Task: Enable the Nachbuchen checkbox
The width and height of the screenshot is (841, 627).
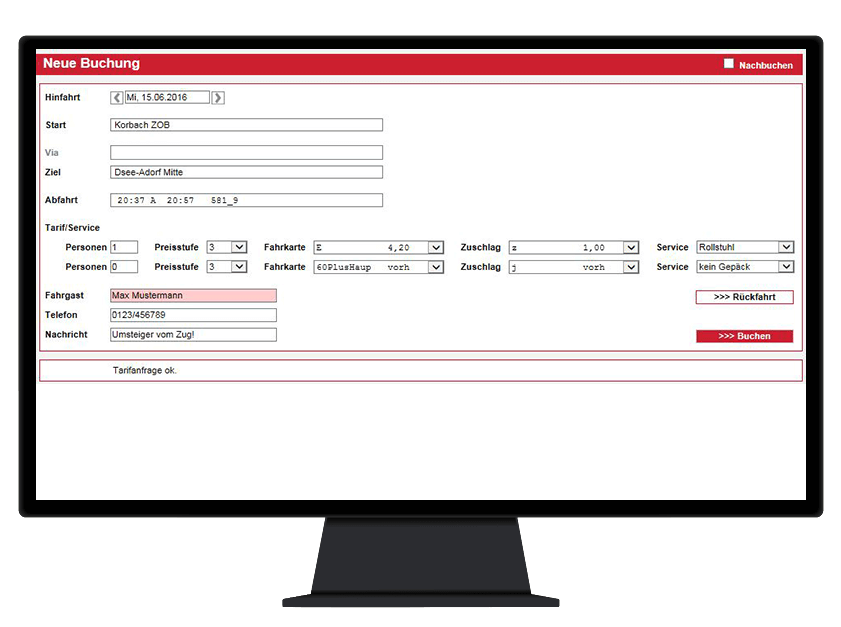Action: click(729, 64)
